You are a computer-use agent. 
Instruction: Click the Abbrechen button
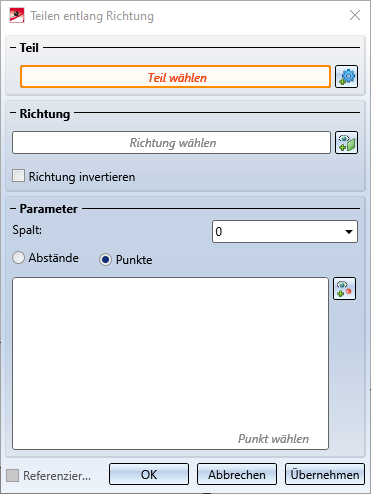pos(237,474)
